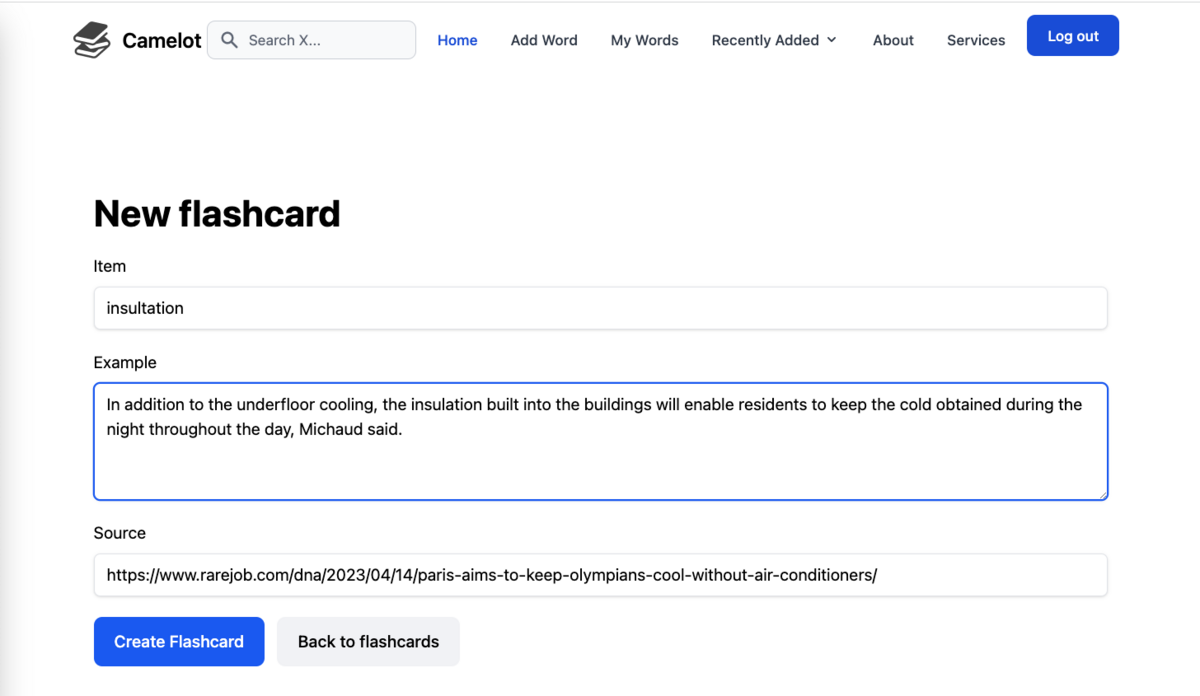Click the Source URL field
Image resolution: width=1200 pixels, height=696 pixels.
pyautogui.click(x=600, y=575)
